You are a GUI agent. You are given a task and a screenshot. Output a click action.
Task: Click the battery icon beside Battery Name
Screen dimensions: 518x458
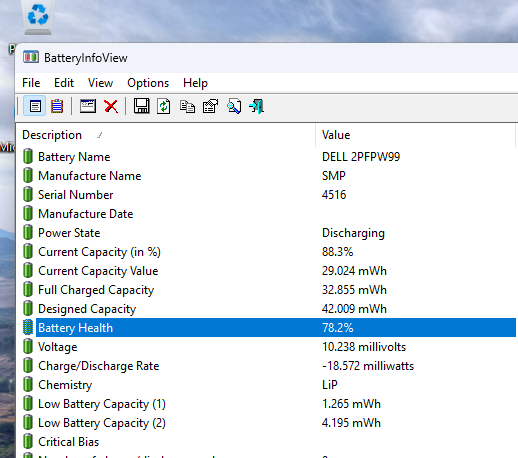pyautogui.click(x=28, y=156)
